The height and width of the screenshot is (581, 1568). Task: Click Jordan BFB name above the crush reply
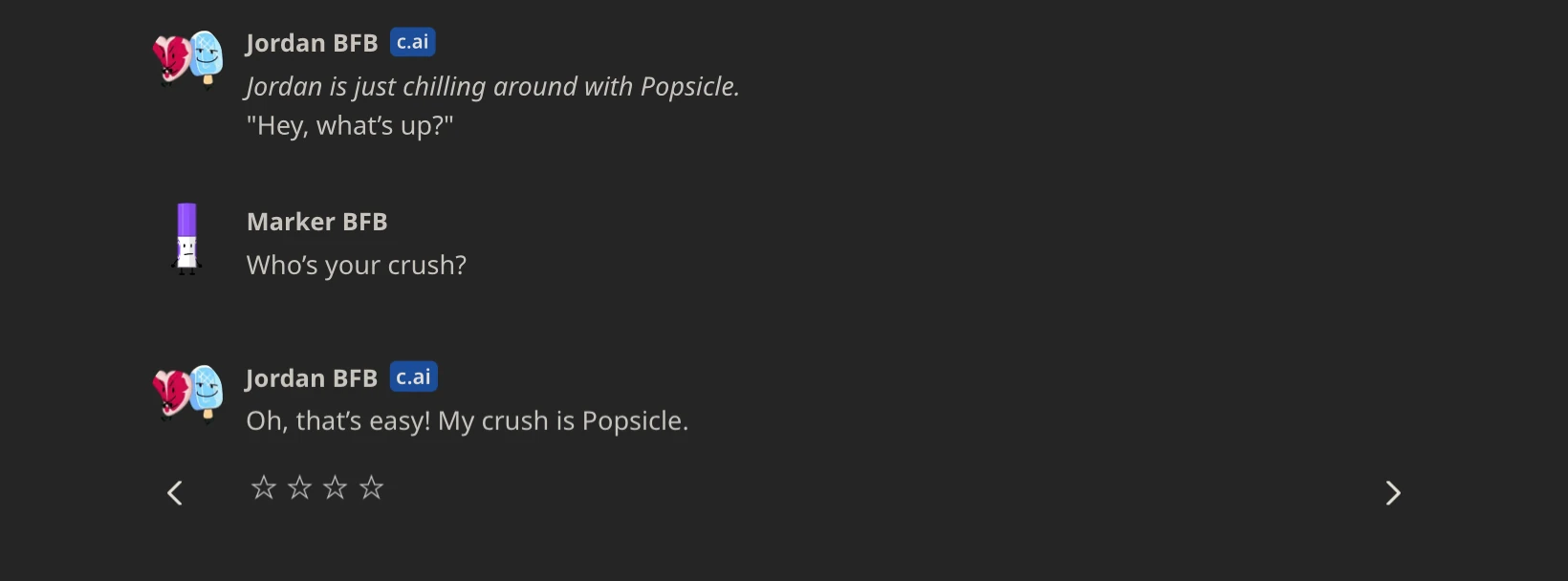click(312, 378)
